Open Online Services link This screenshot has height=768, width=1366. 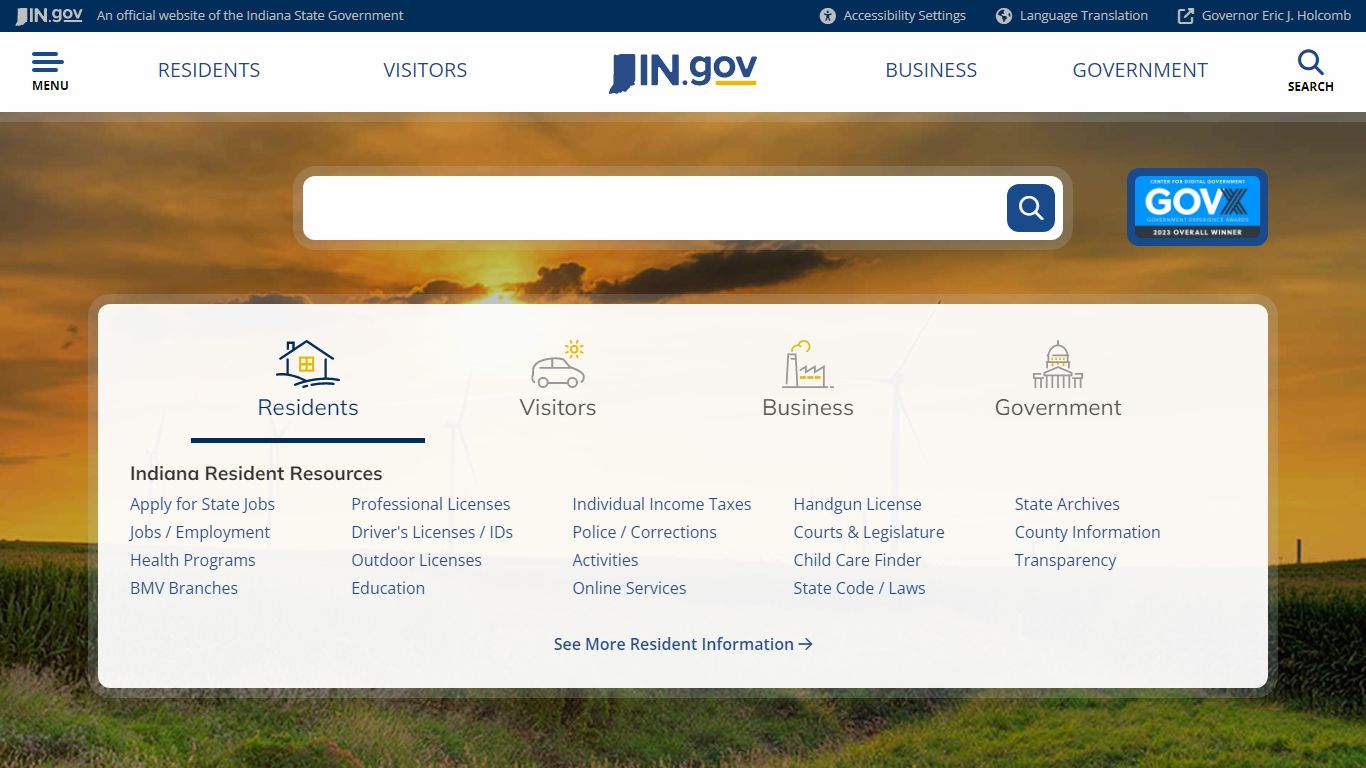coord(629,588)
